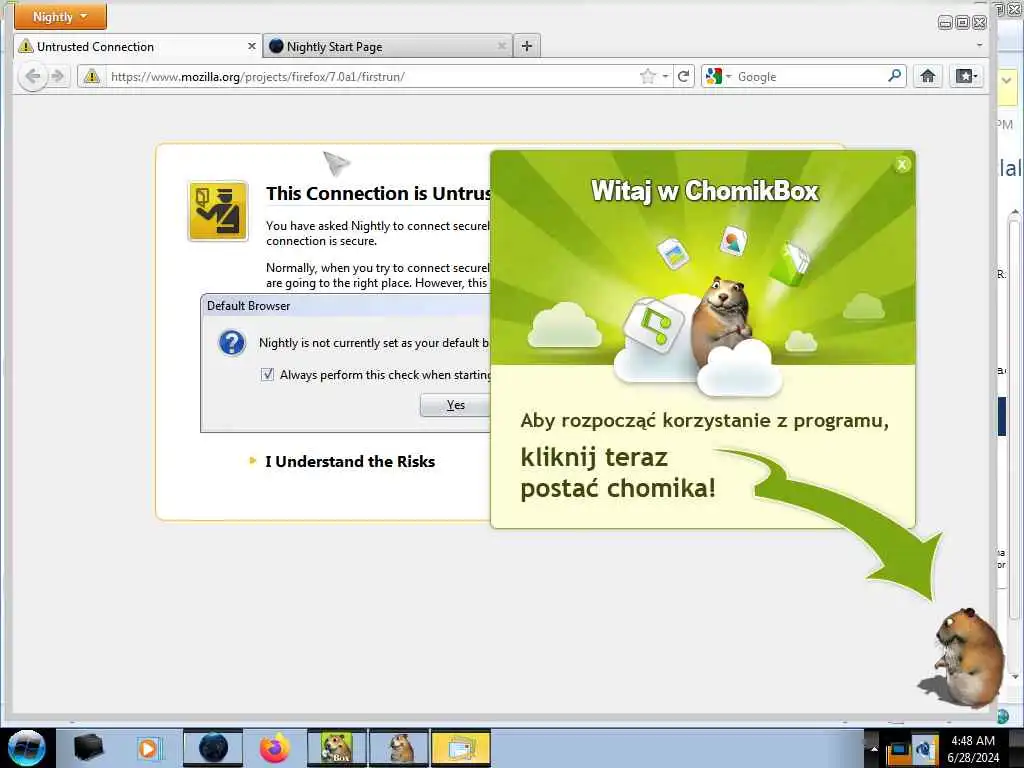
Task: Click the Back navigation arrow
Action: [x=32, y=76]
